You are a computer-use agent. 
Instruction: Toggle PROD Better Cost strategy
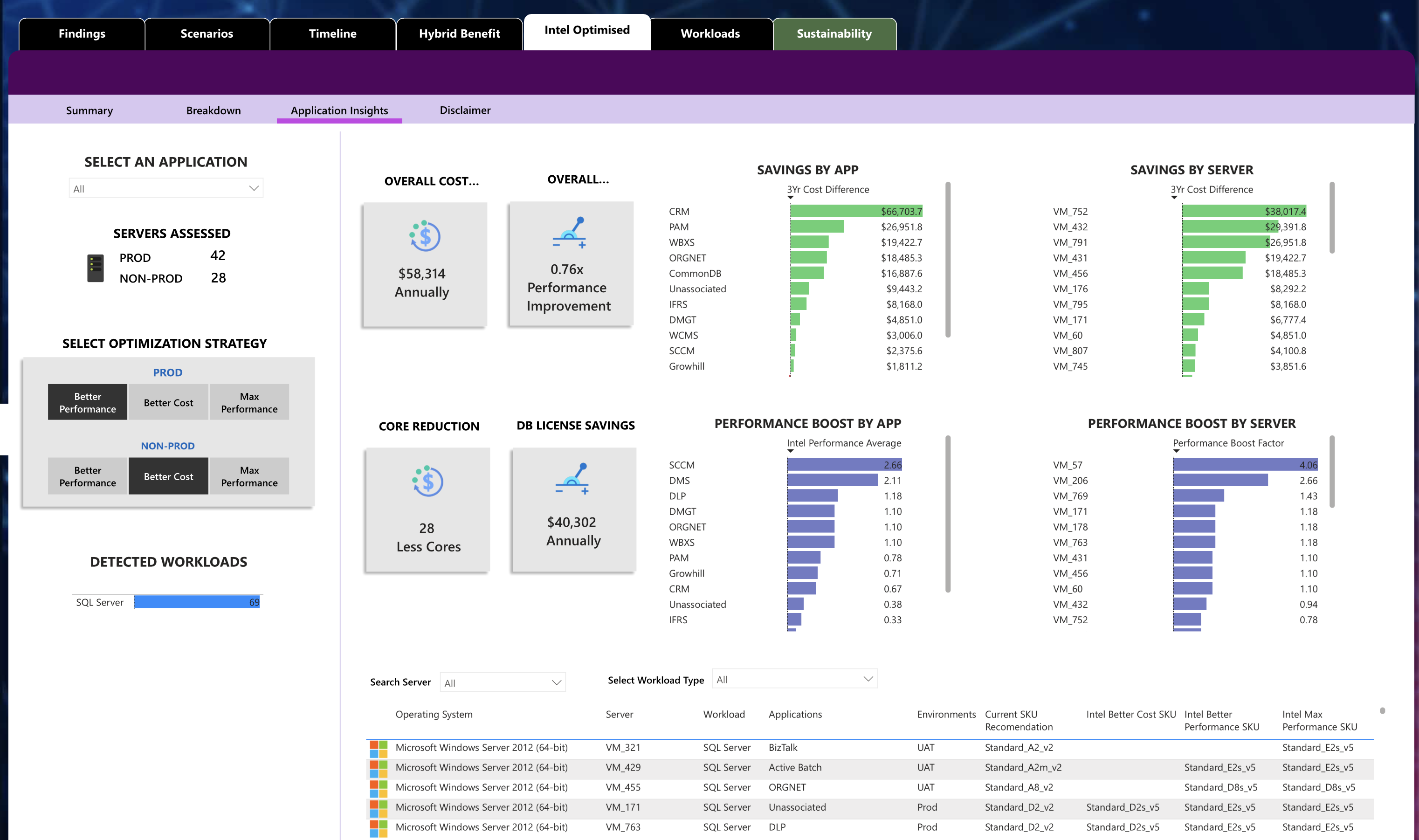click(168, 402)
